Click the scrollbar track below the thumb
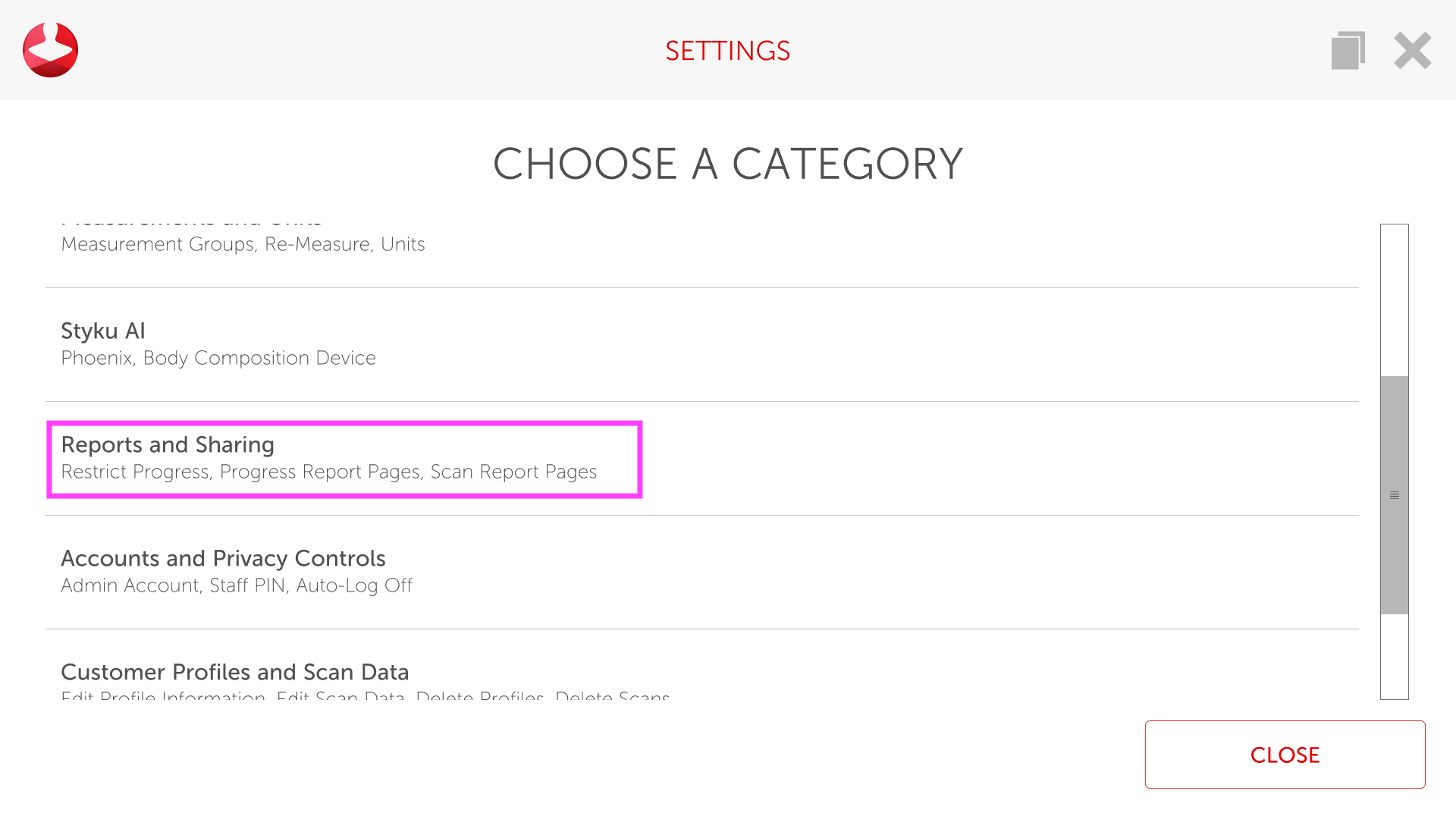 tap(1394, 656)
